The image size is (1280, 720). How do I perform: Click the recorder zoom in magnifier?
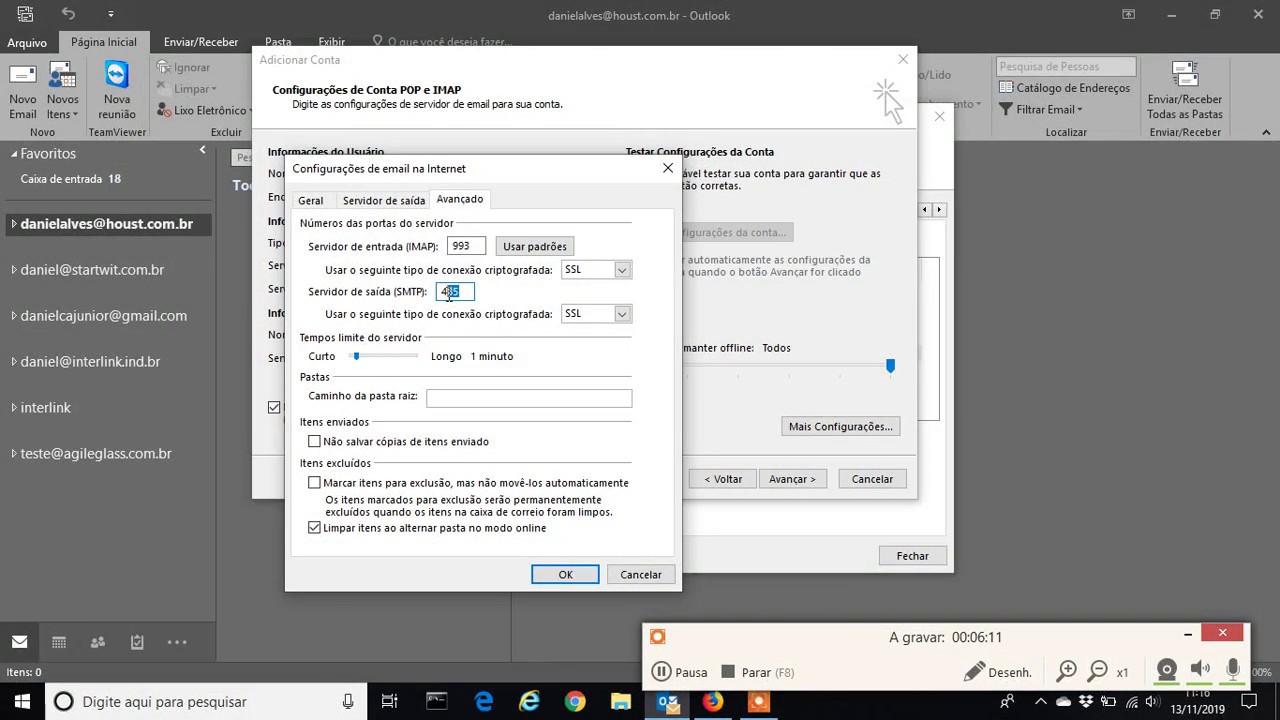point(1067,672)
